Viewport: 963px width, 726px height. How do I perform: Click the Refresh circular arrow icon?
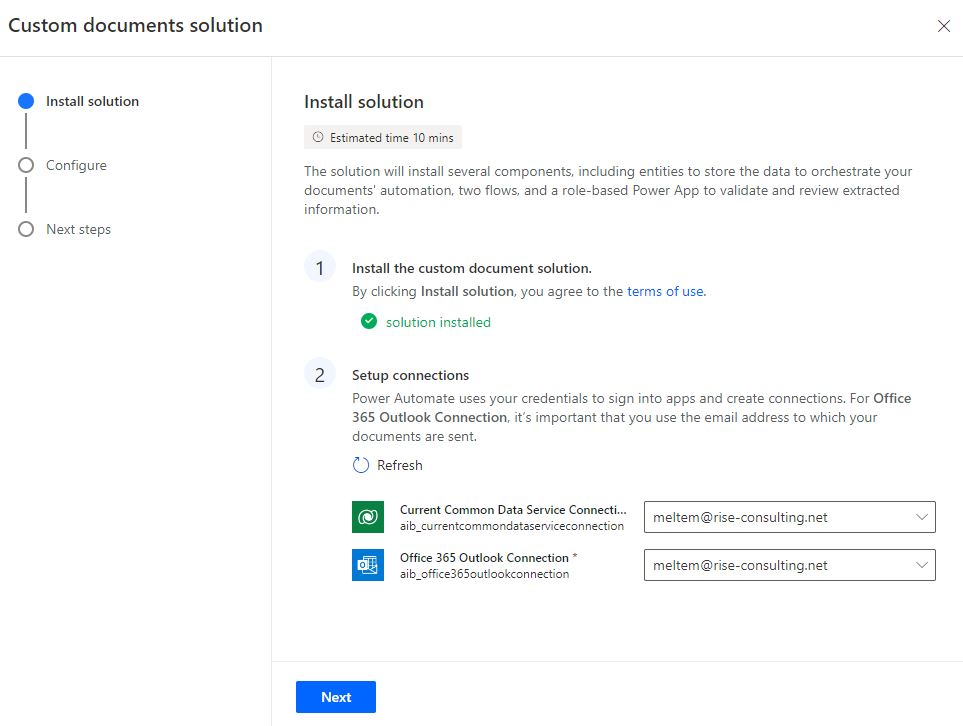pyautogui.click(x=361, y=465)
